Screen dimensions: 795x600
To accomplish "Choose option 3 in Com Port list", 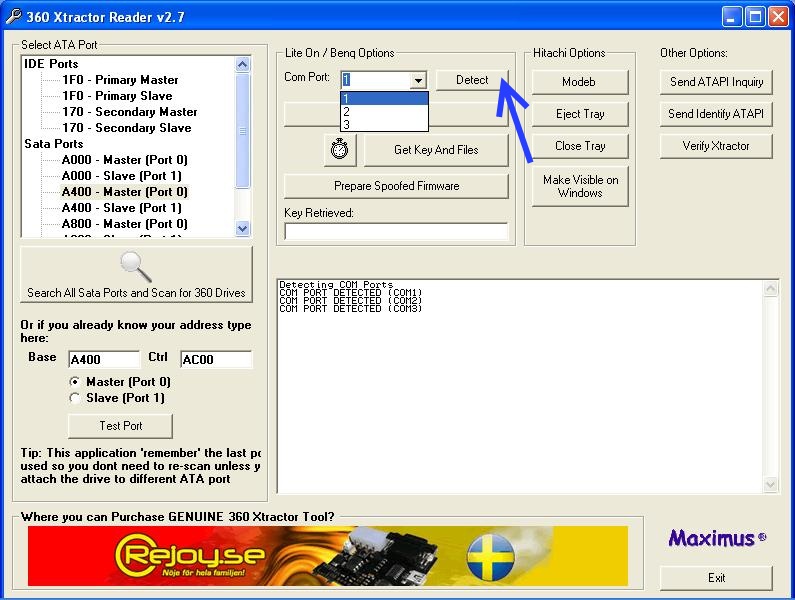I will 384,124.
